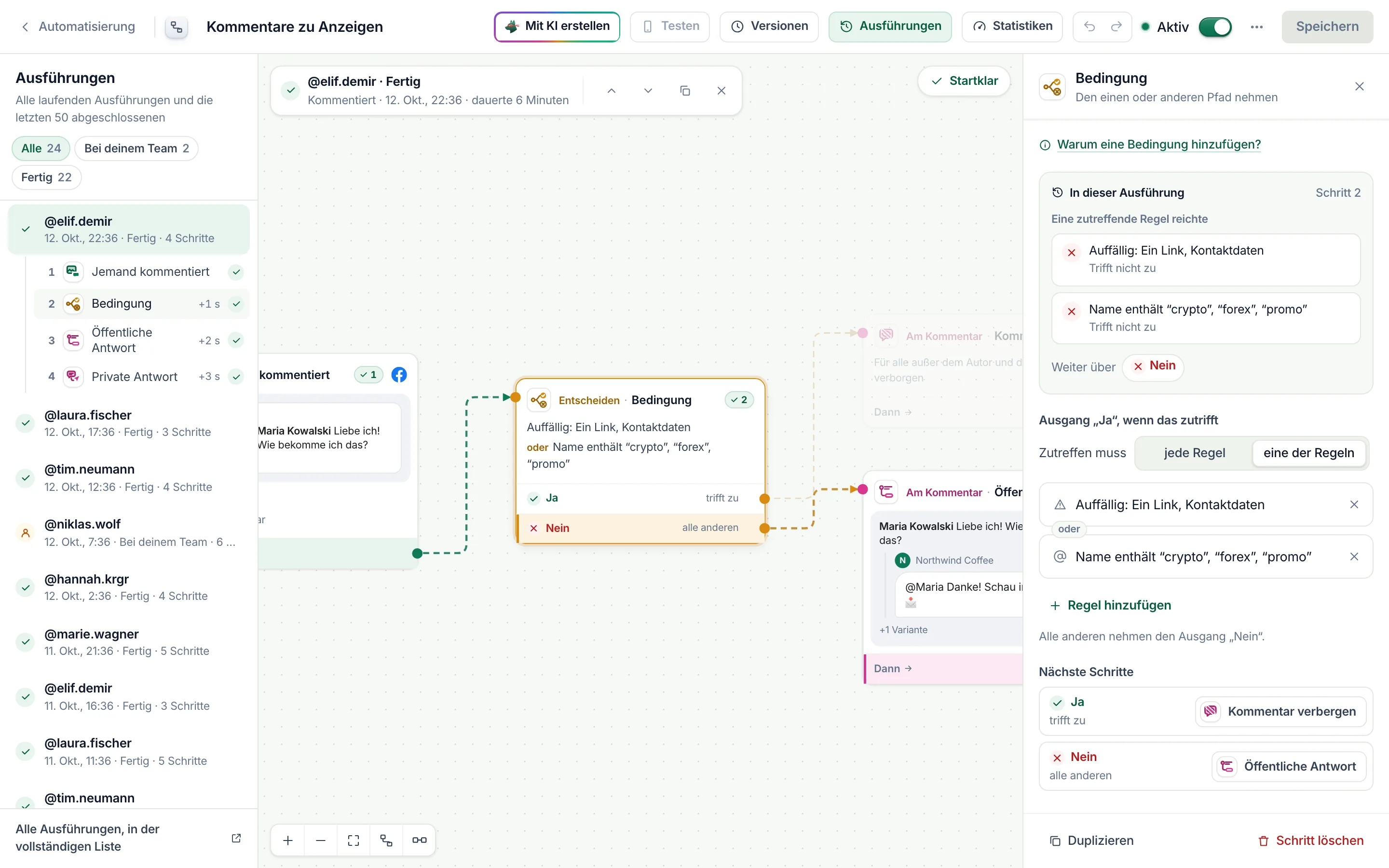Image resolution: width=1389 pixels, height=868 pixels.
Task: Click the workflow structure icon beside Automatisierung
Action: click(176, 27)
